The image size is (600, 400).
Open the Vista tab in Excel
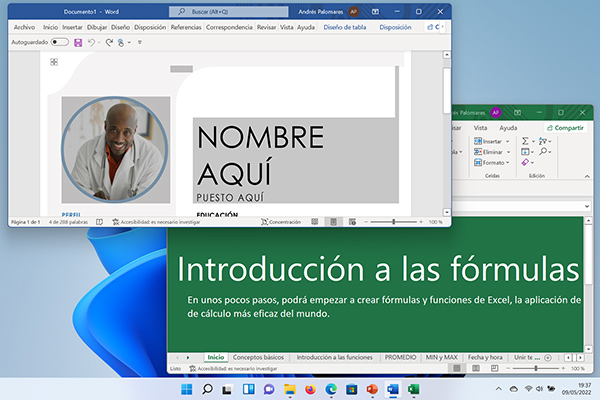480,127
